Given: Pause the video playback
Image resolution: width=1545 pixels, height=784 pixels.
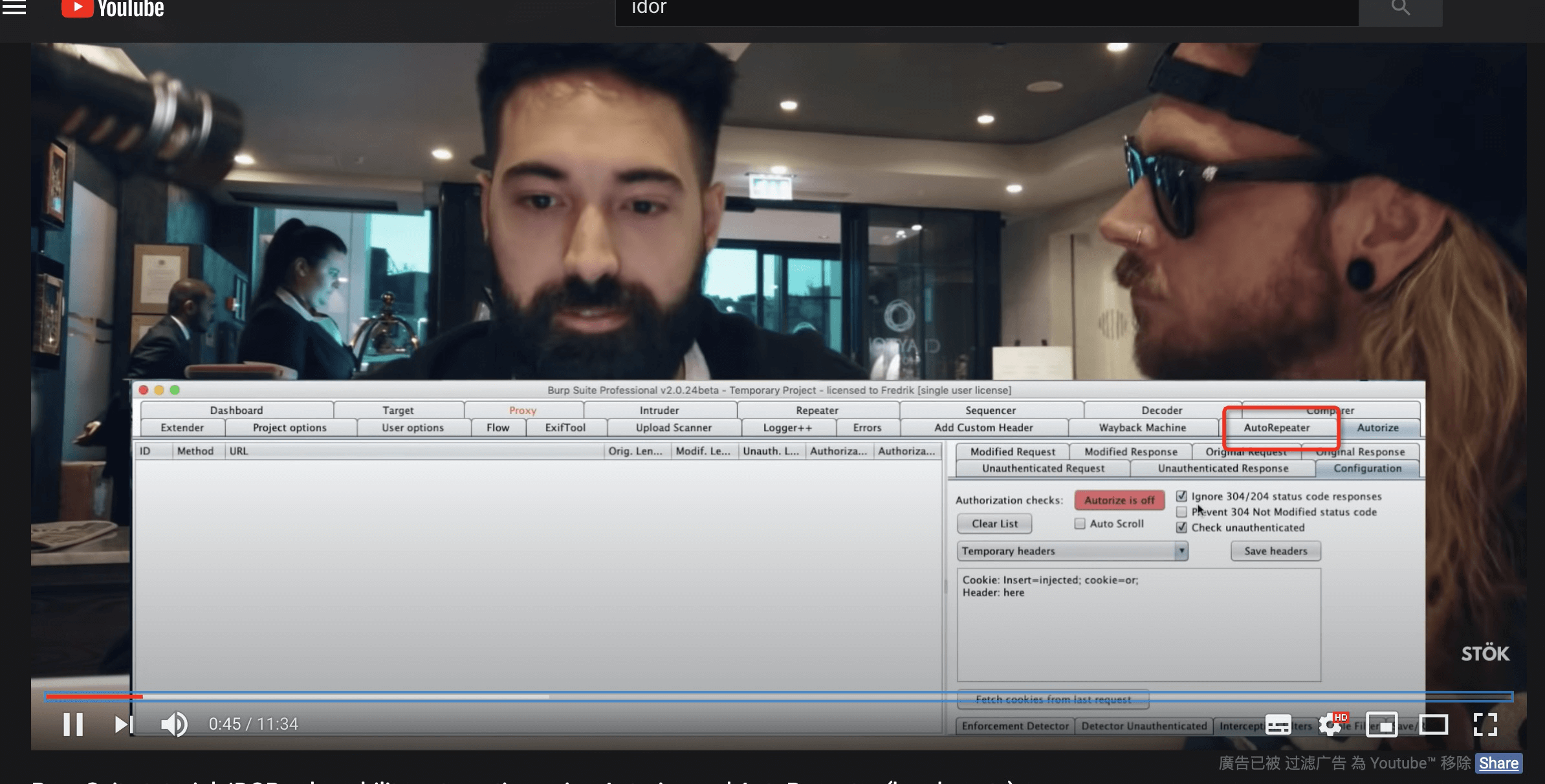Looking at the screenshot, I should point(73,724).
